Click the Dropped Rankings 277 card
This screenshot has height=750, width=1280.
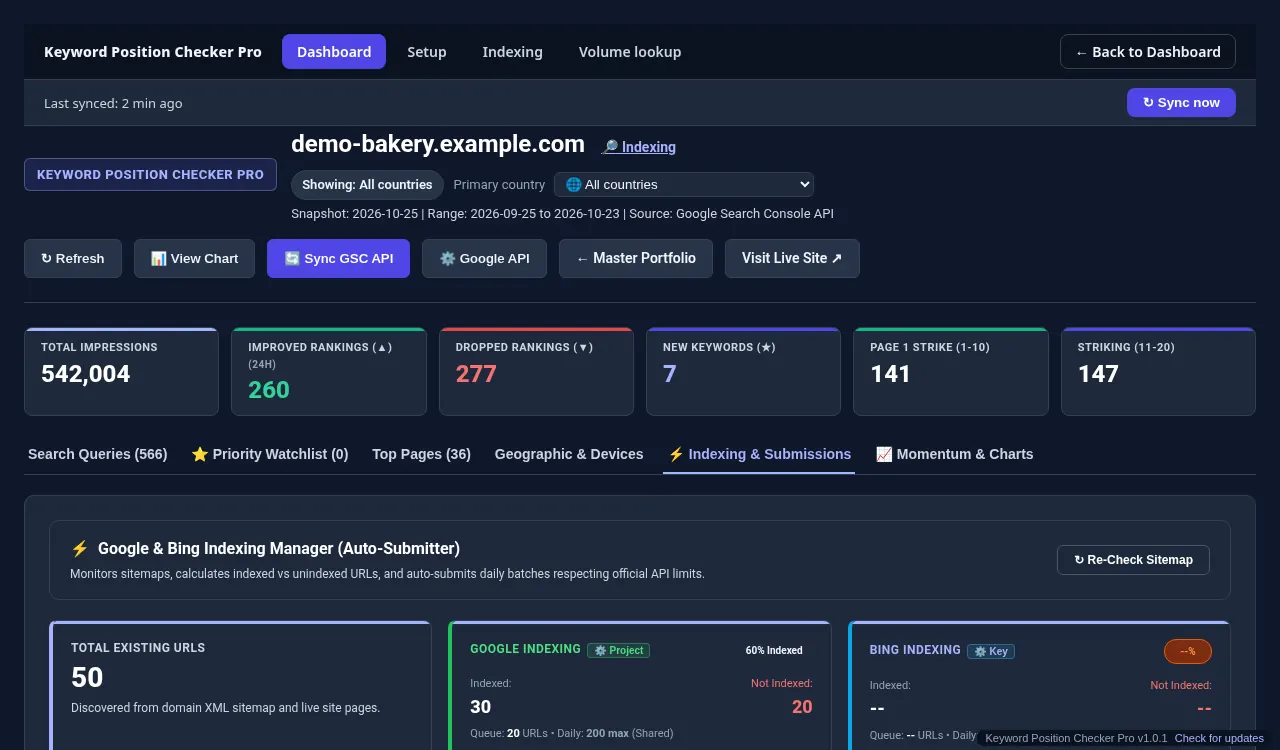(x=536, y=371)
